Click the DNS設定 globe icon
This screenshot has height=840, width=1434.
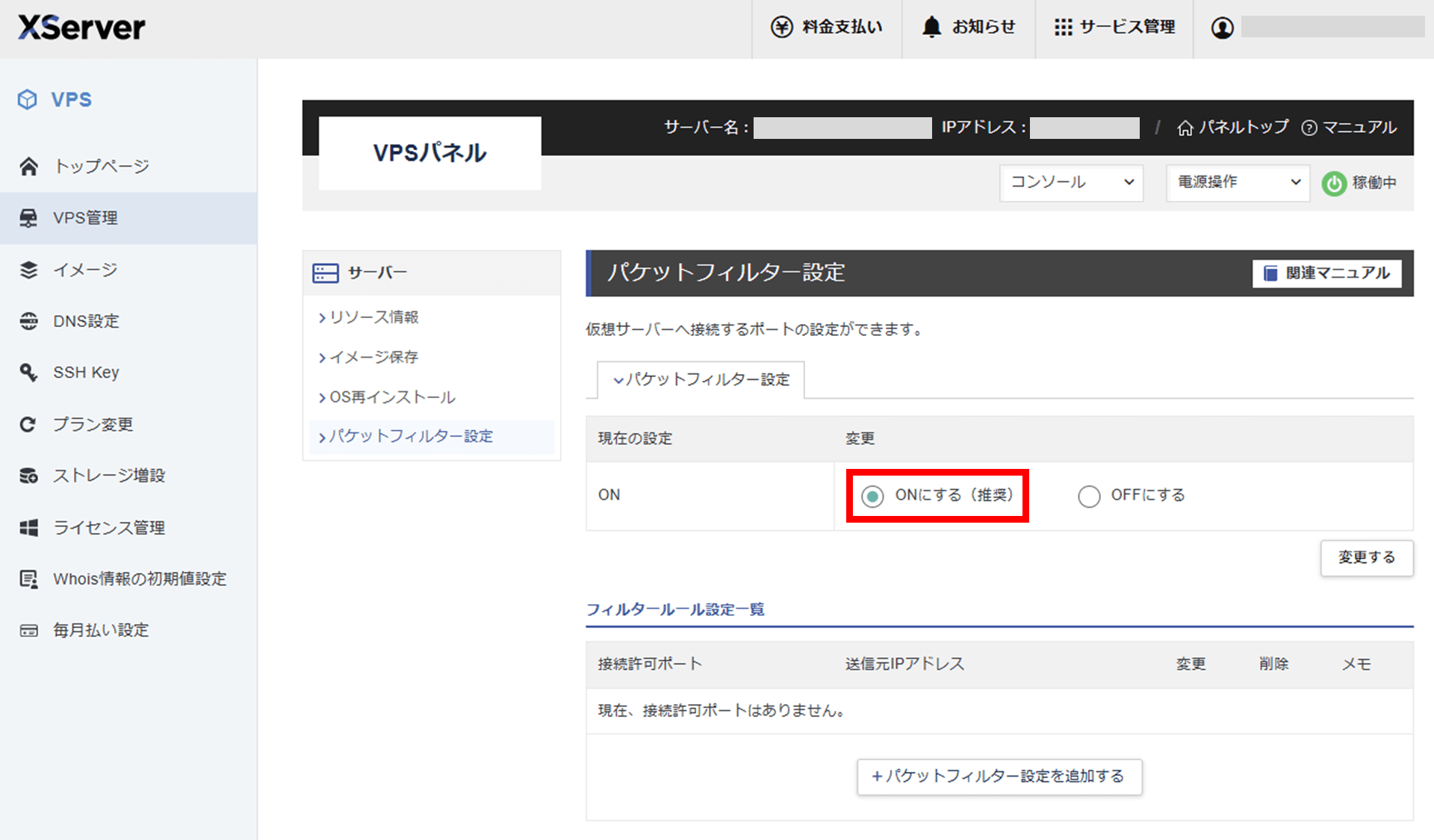click(28, 321)
